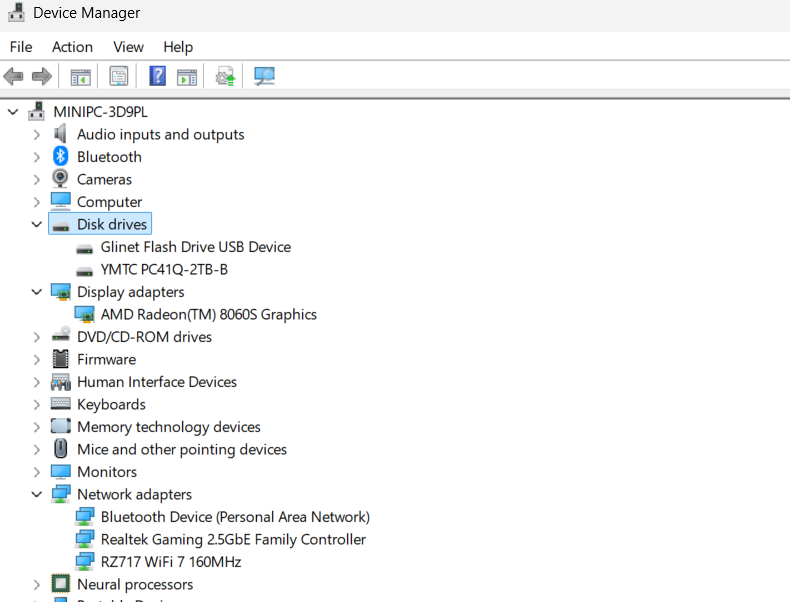The height and width of the screenshot is (602, 790).
Task: Click Show/Hide Console Tree toolbar icon
Action: pyautogui.click(x=81, y=77)
